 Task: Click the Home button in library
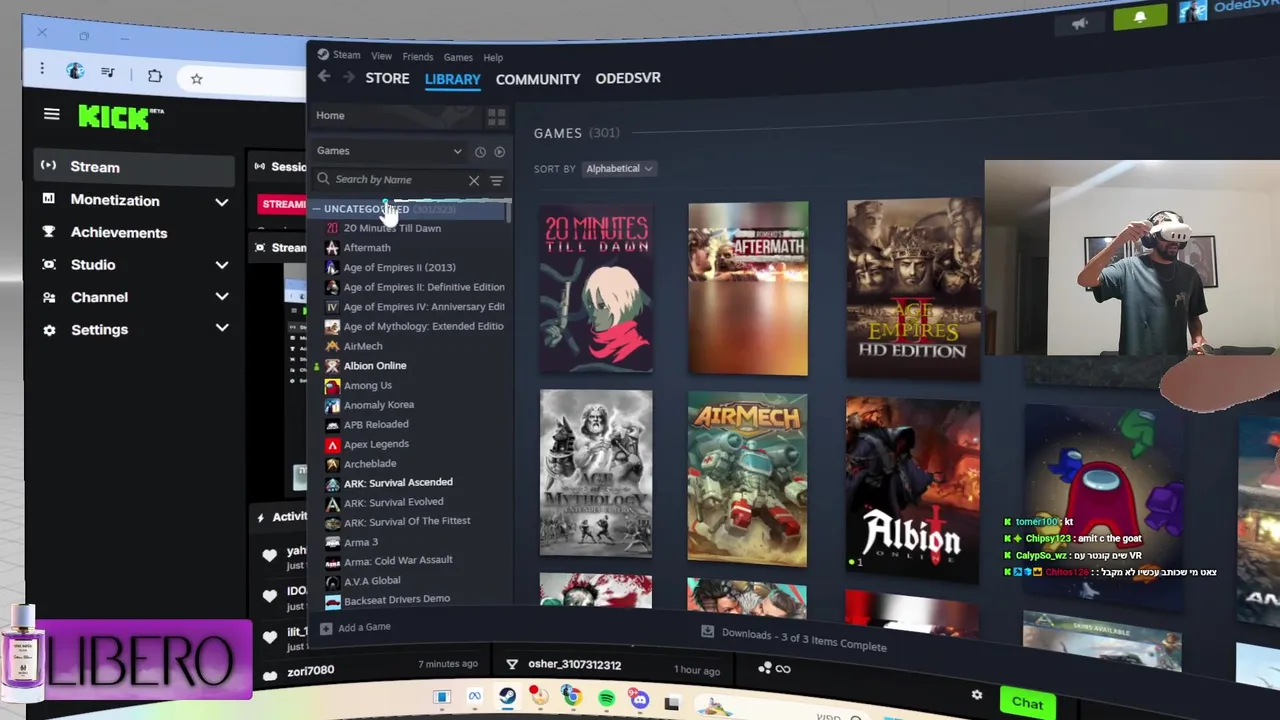pyautogui.click(x=330, y=115)
